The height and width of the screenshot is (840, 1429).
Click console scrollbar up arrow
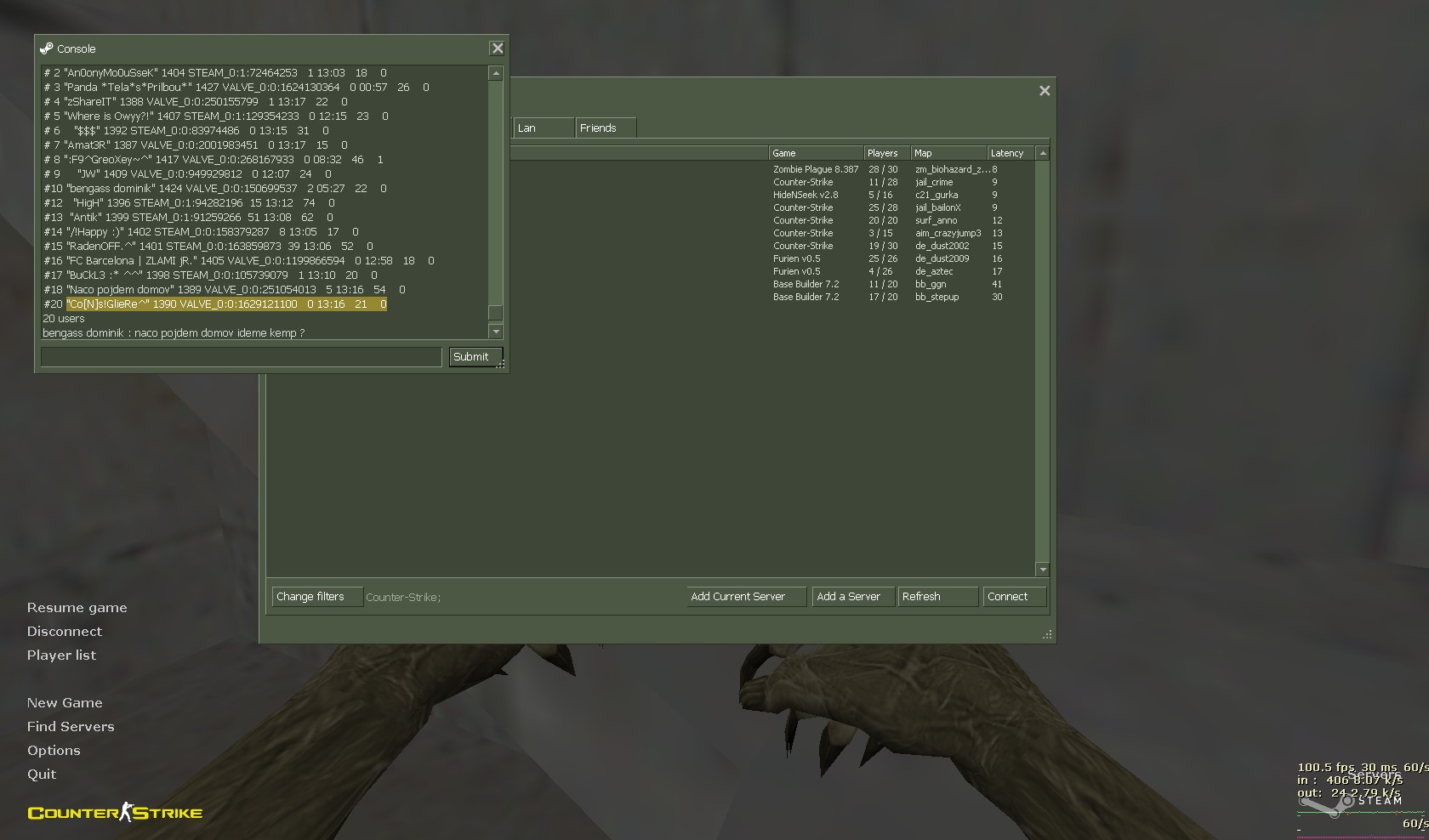tap(496, 74)
